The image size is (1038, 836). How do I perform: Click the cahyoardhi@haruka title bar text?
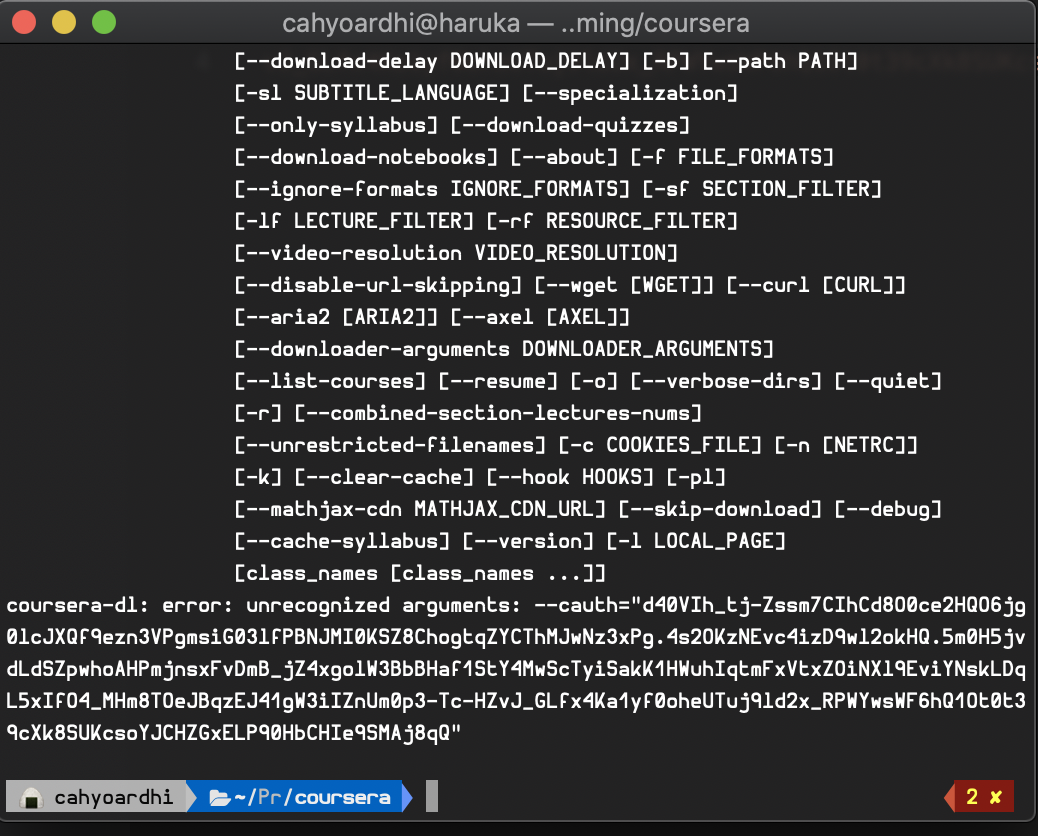519,22
